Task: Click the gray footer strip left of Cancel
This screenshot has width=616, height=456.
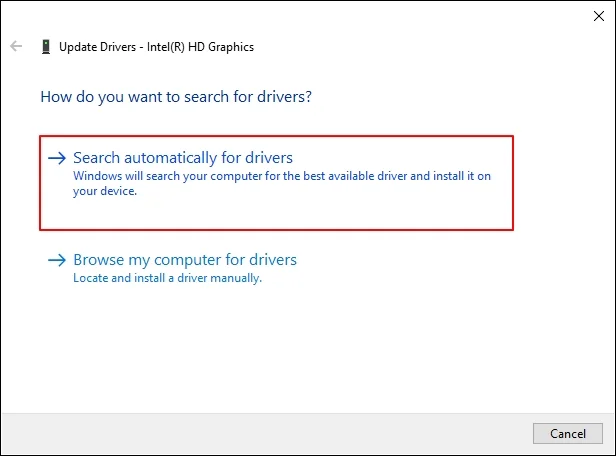Action: pyautogui.click(x=260, y=433)
